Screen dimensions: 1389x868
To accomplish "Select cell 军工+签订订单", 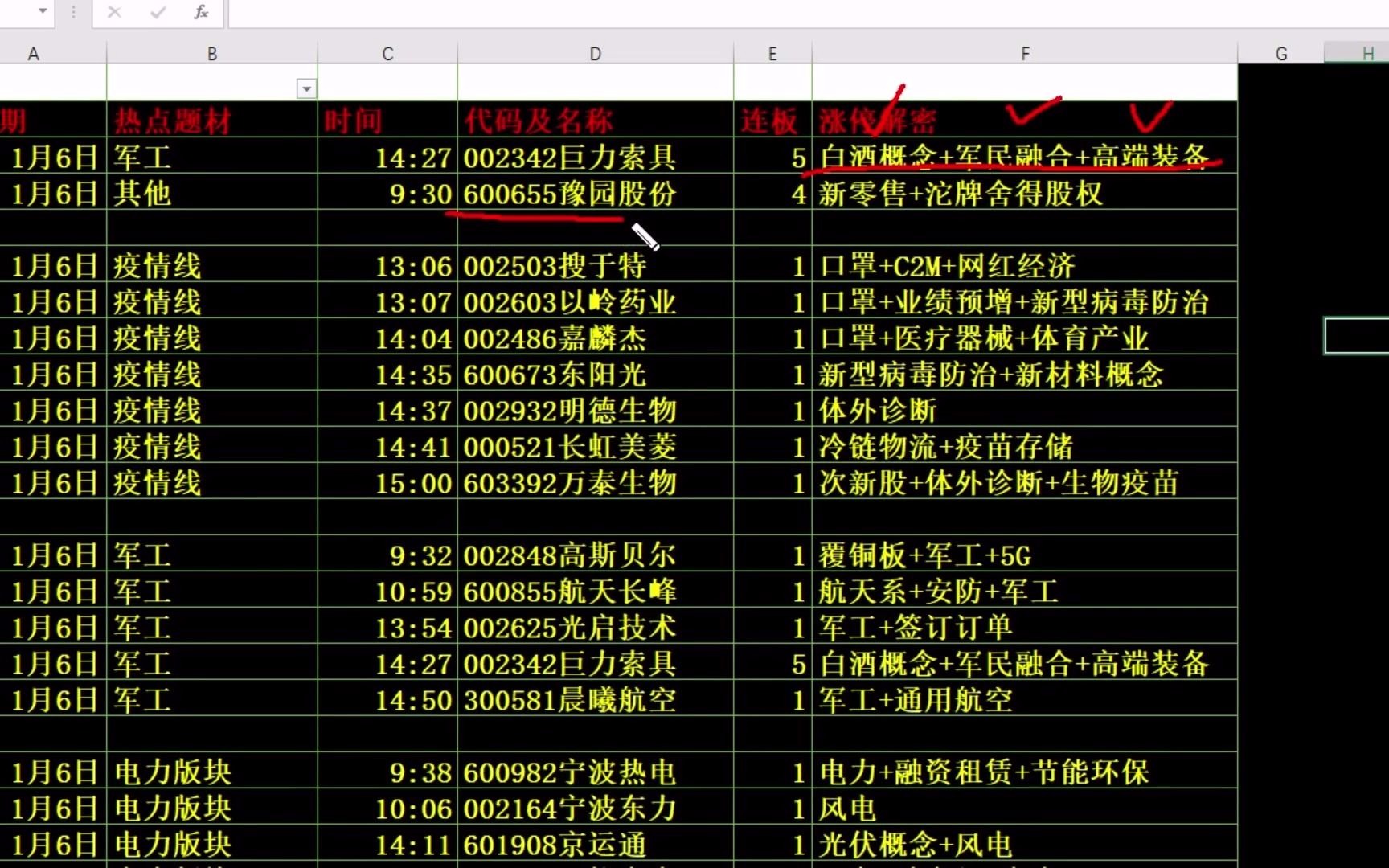I will pos(1025,627).
